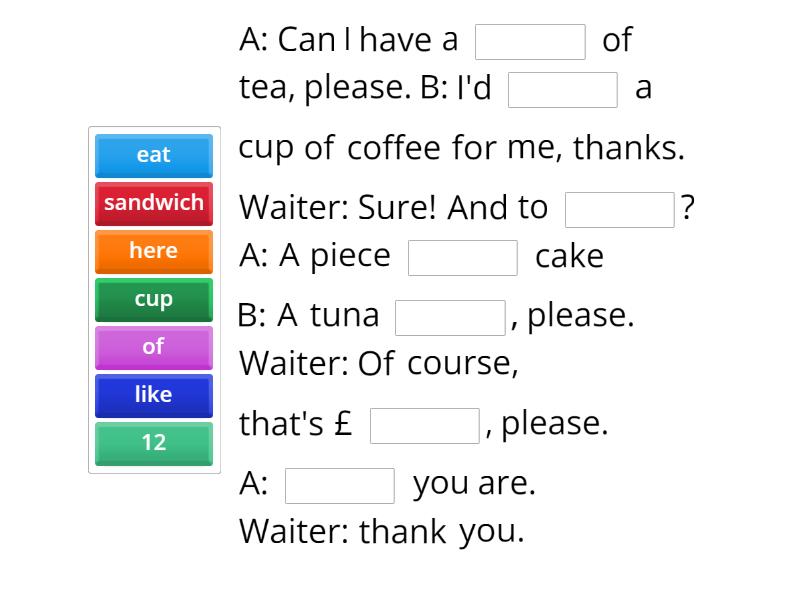
Task: Click the blank after "And to"
Action: tap(620, 208)
